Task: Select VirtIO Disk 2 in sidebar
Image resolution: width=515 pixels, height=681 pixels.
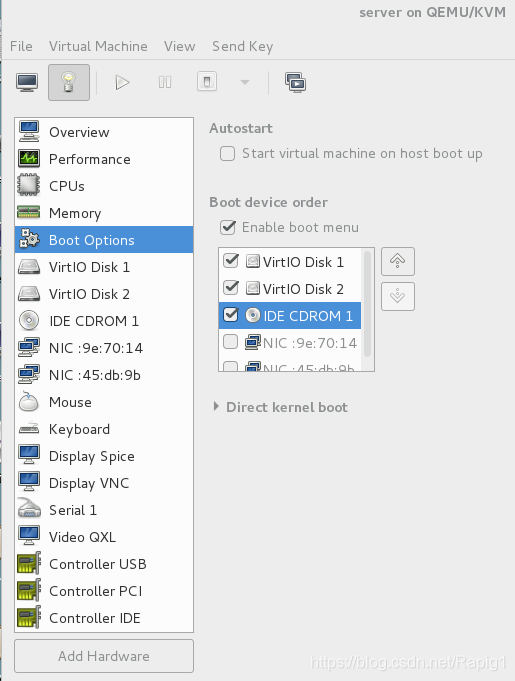Action: (x=104, y=294)
